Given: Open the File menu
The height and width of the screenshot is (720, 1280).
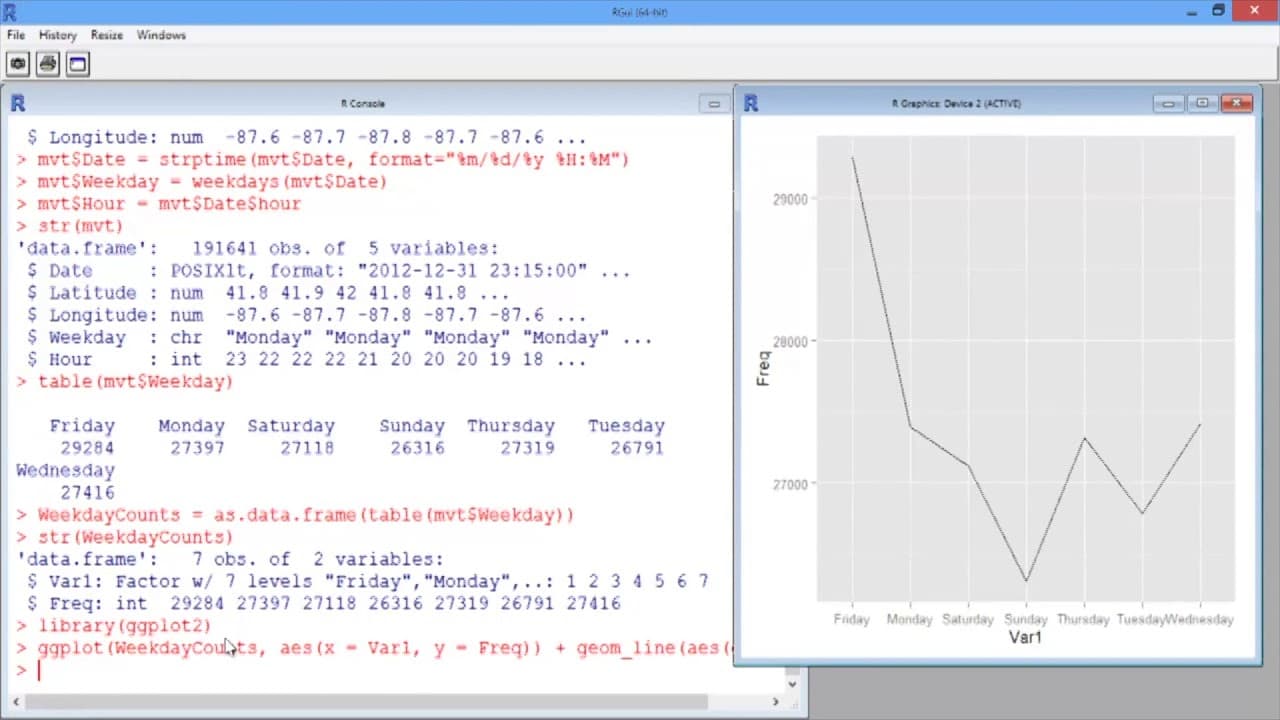Looking at the screenshot, I should [x=16, y=35].
